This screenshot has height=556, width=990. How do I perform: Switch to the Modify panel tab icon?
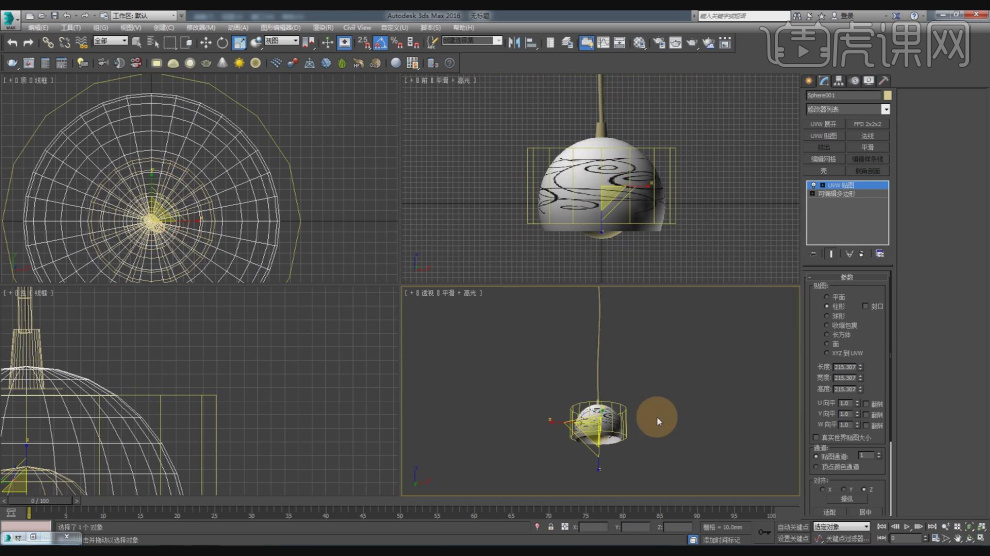tap(823, 81)
